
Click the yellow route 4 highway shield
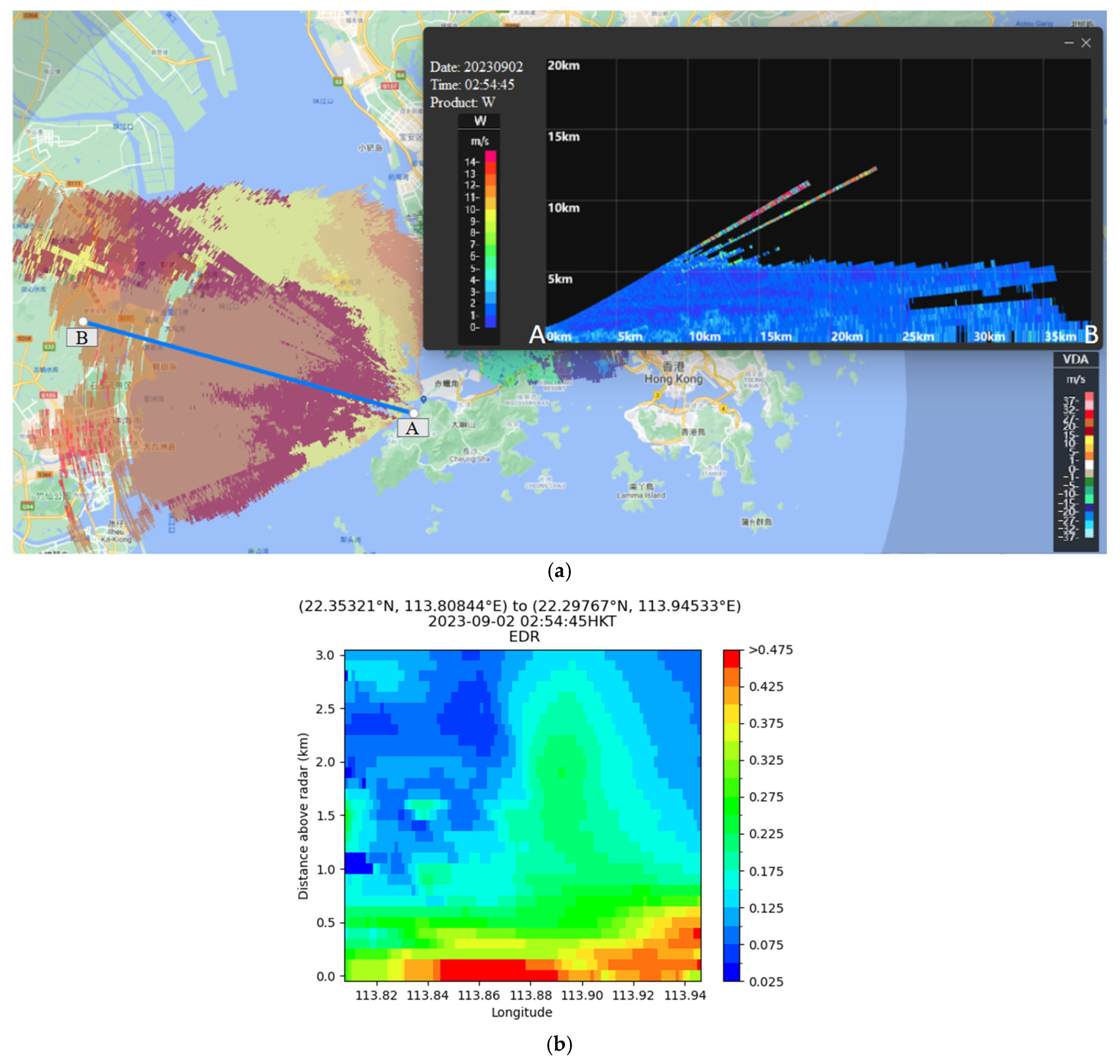pos(723,408)
